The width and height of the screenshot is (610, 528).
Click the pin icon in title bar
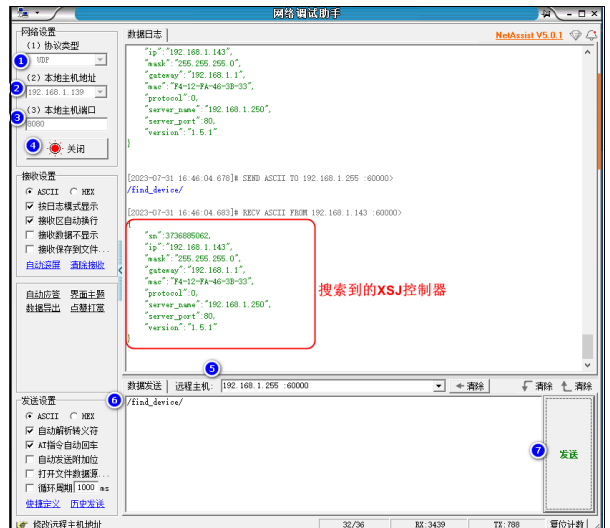545,13
